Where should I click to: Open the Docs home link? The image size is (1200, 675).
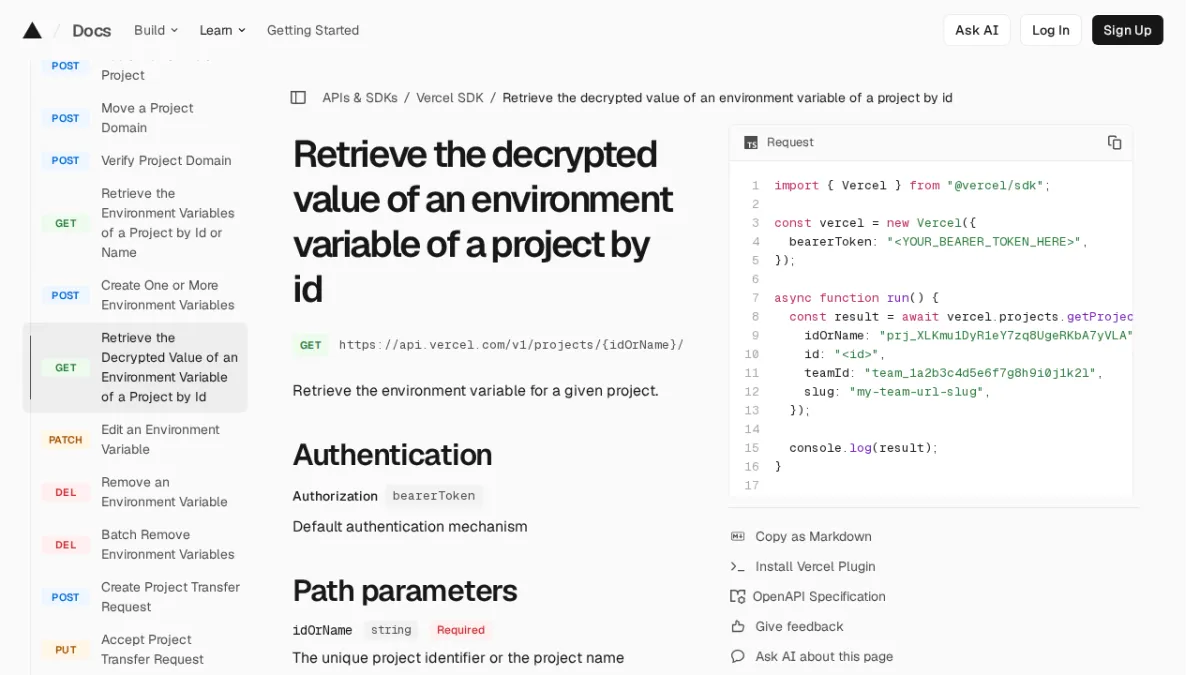[91, 30]
